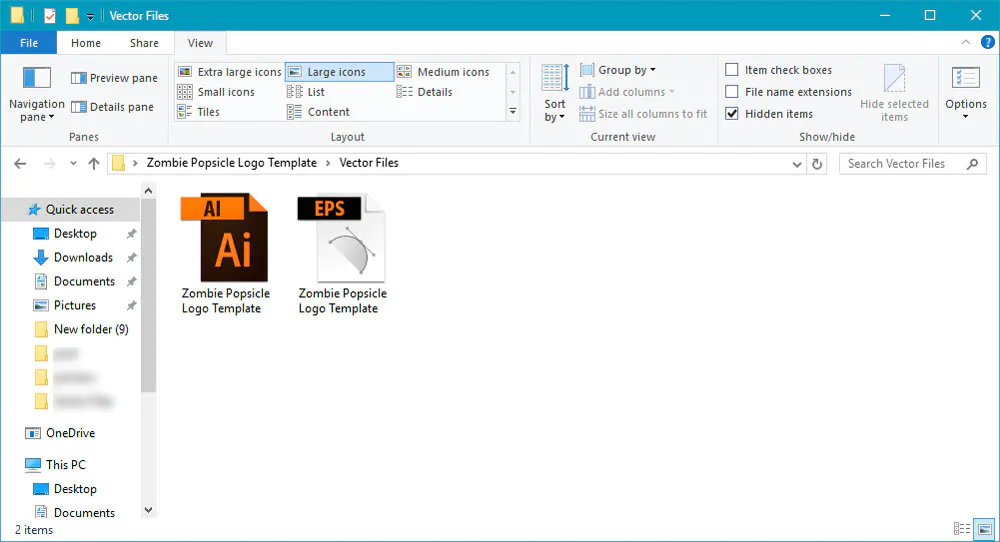Open the Options menu
Viewport: 1000px width, 542px height.
(966, 93)
